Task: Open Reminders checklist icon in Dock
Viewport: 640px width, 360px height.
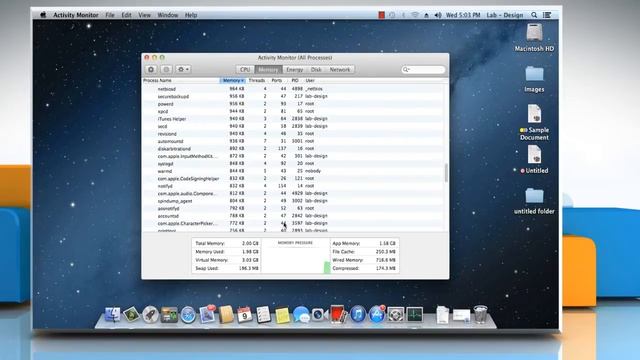Action: (263, 315)
